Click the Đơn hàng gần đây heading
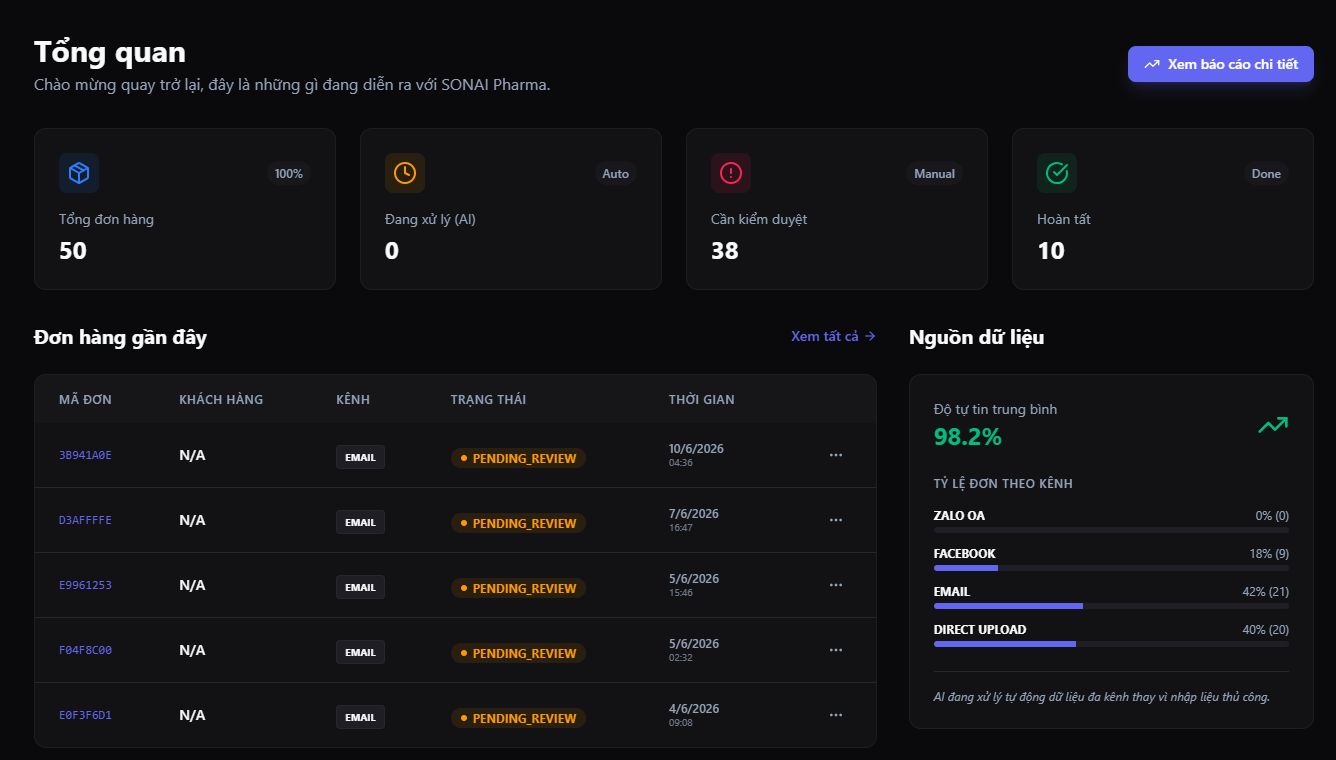The width and height of the screenshot is (1336, 760). coord(120,337)
